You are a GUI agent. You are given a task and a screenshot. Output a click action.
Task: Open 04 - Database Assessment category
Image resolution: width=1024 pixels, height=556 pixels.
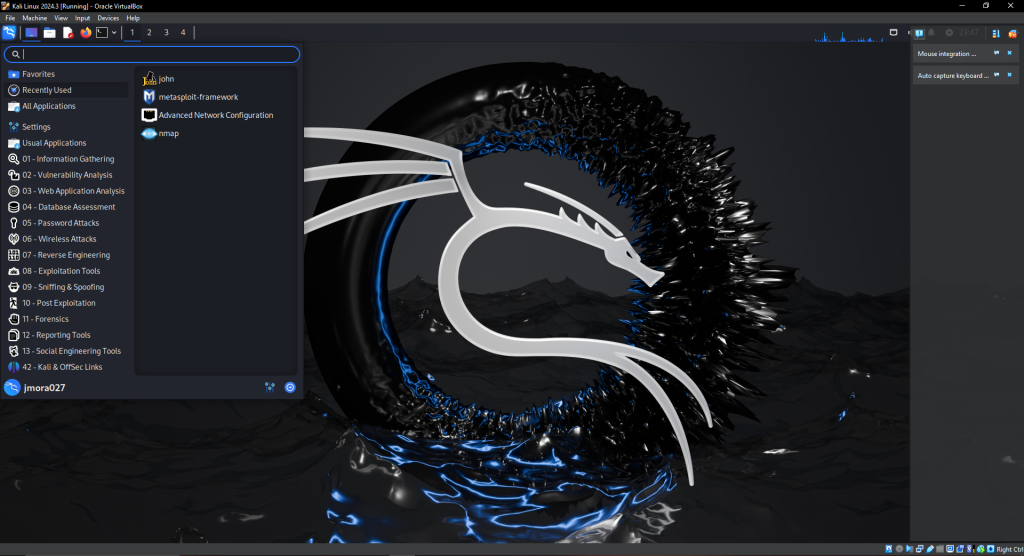[x=67, y=207]
